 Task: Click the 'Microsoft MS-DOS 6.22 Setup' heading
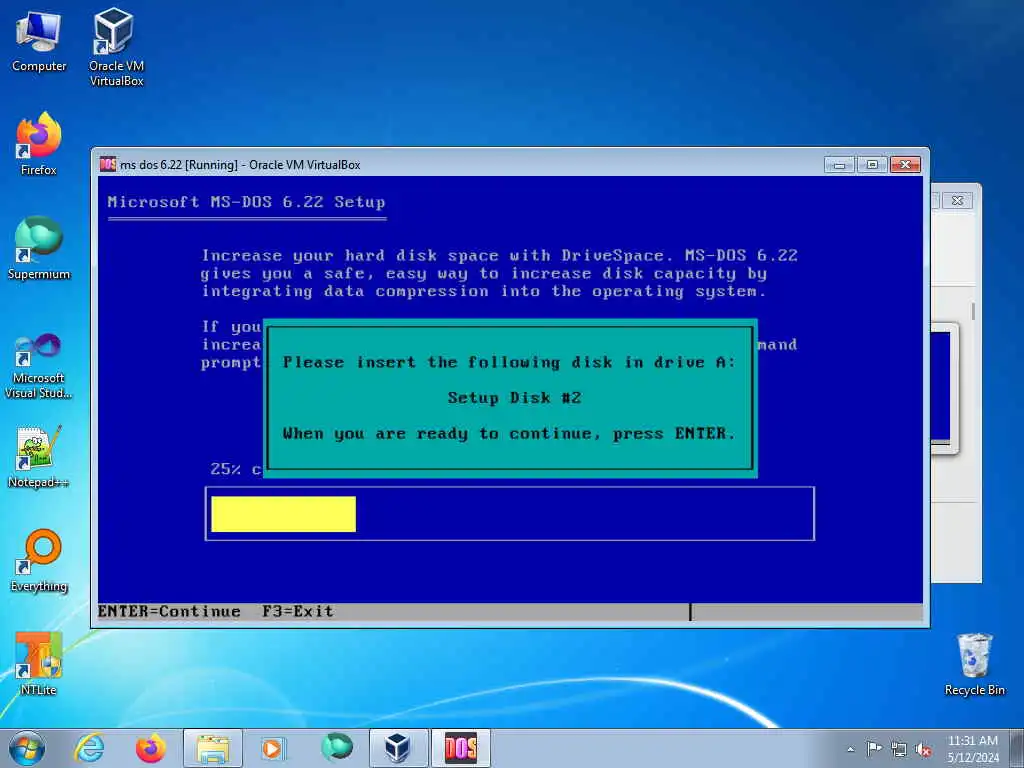246,202
